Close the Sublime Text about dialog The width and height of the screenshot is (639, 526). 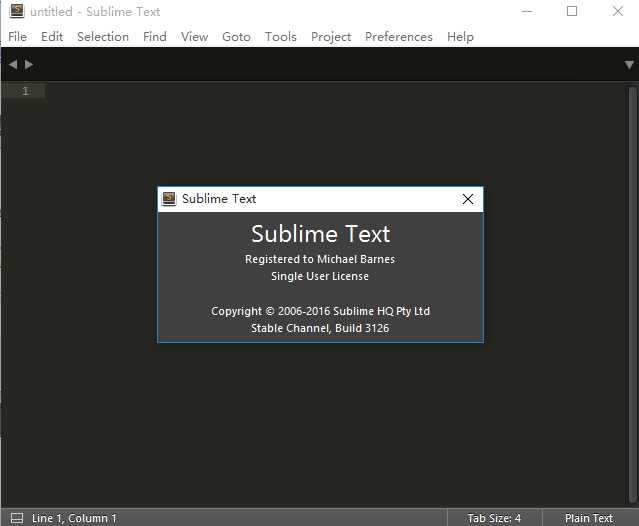click(468, 199)
